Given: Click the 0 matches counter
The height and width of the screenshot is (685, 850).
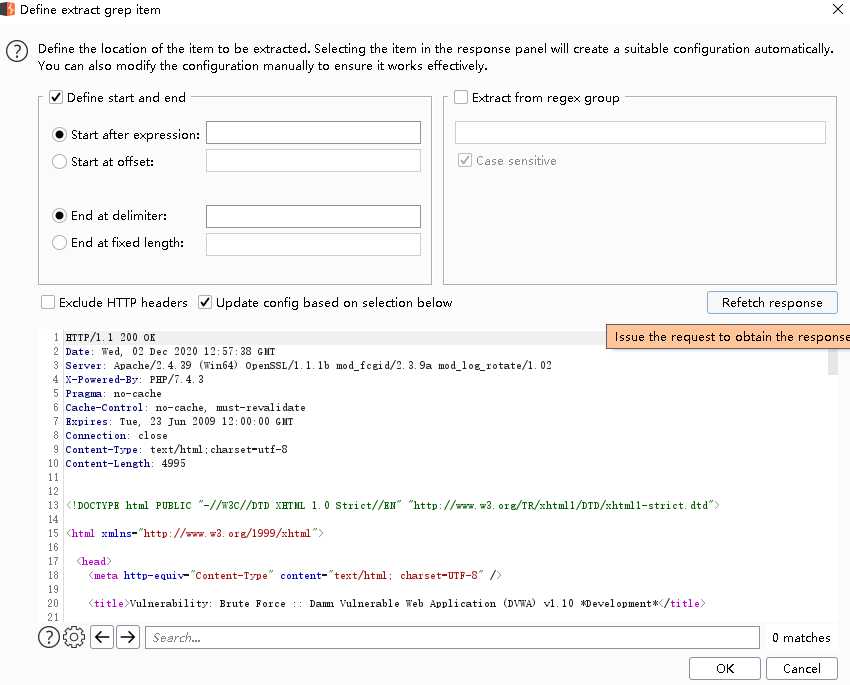Looking at the screenshot, I should tap(801, 638).
